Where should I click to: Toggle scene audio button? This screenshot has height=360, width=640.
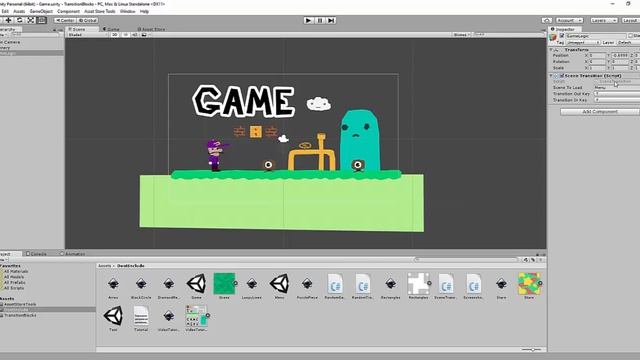click(135, 35)
